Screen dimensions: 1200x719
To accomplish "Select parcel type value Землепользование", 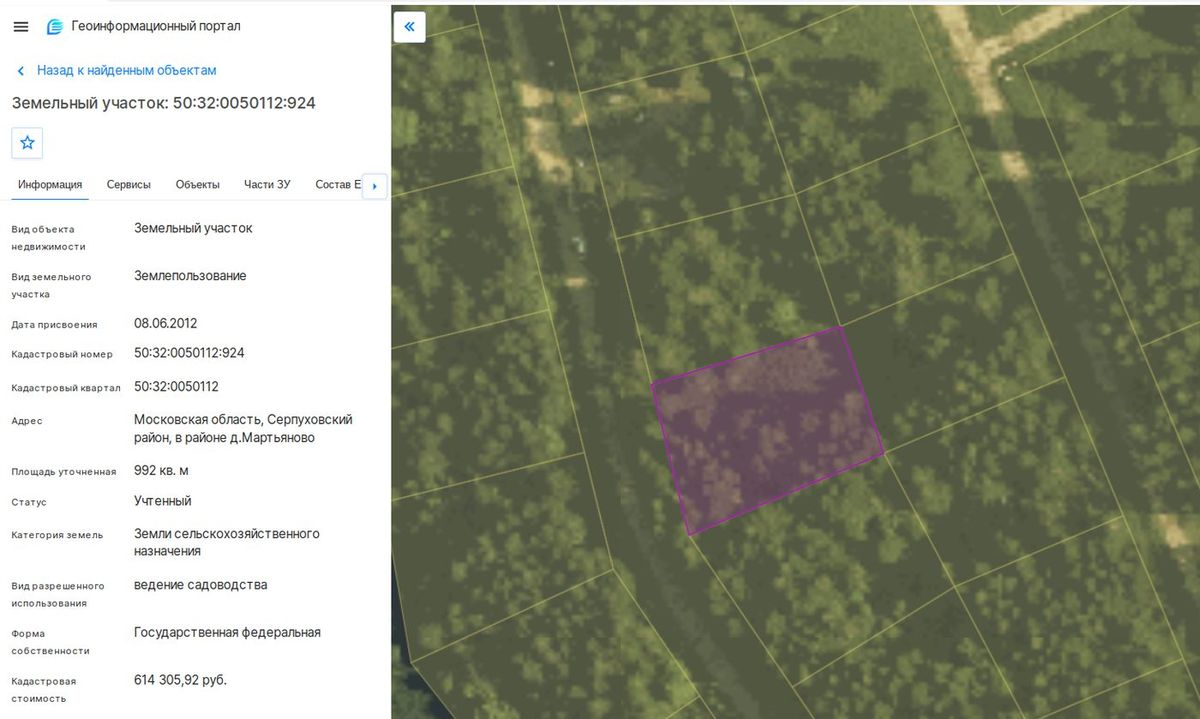I will point(190,276).
